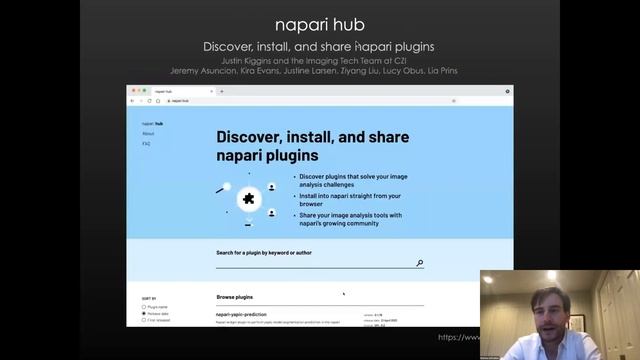
Task: Select the Release date sort option
Action: (155, 313)
